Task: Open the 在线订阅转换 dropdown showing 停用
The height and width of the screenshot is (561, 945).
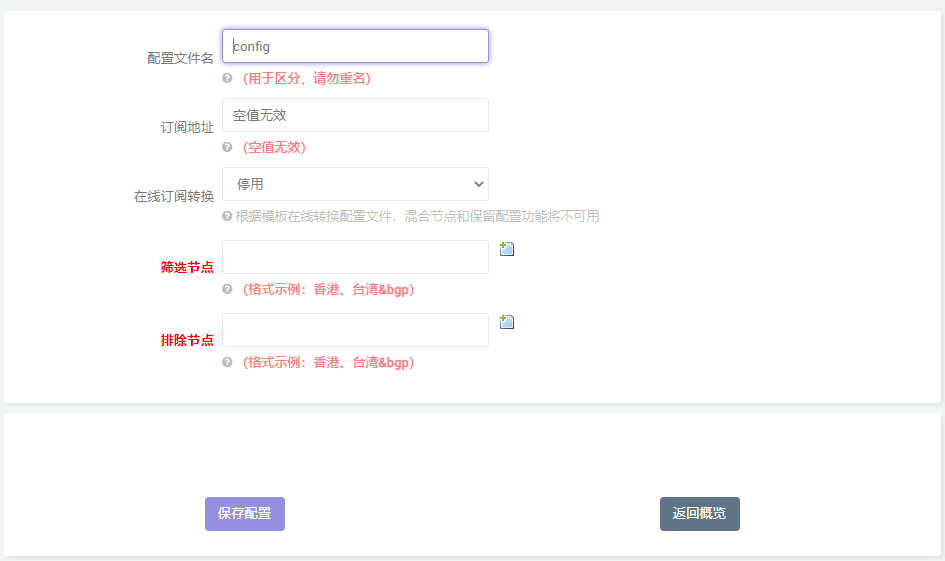Action: 355,184
